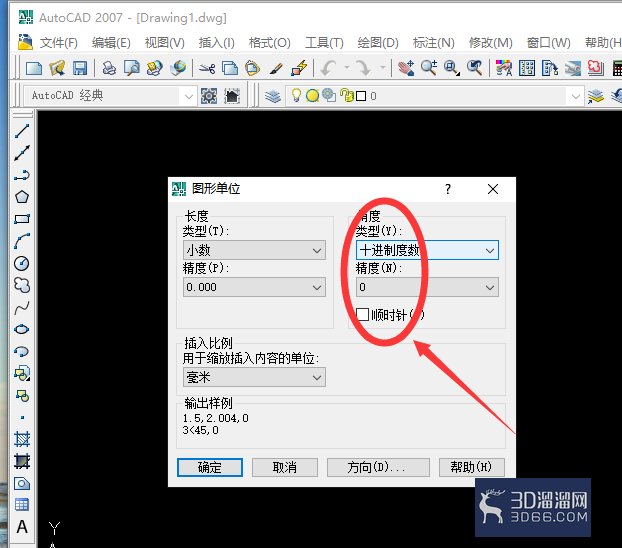Toggle layer 0 on/off lightbulb
This screenshot has height=548, width=622.
coord(296,96)
